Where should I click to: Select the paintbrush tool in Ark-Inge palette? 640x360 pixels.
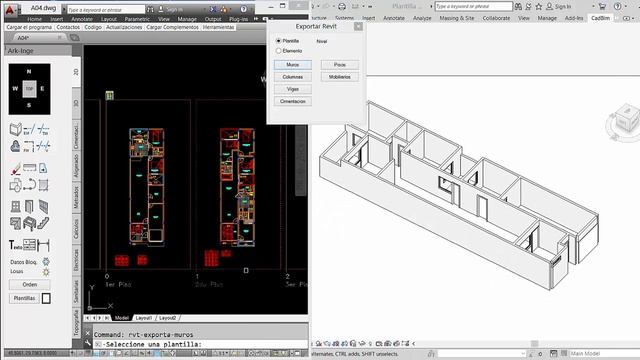pos(16,168)
